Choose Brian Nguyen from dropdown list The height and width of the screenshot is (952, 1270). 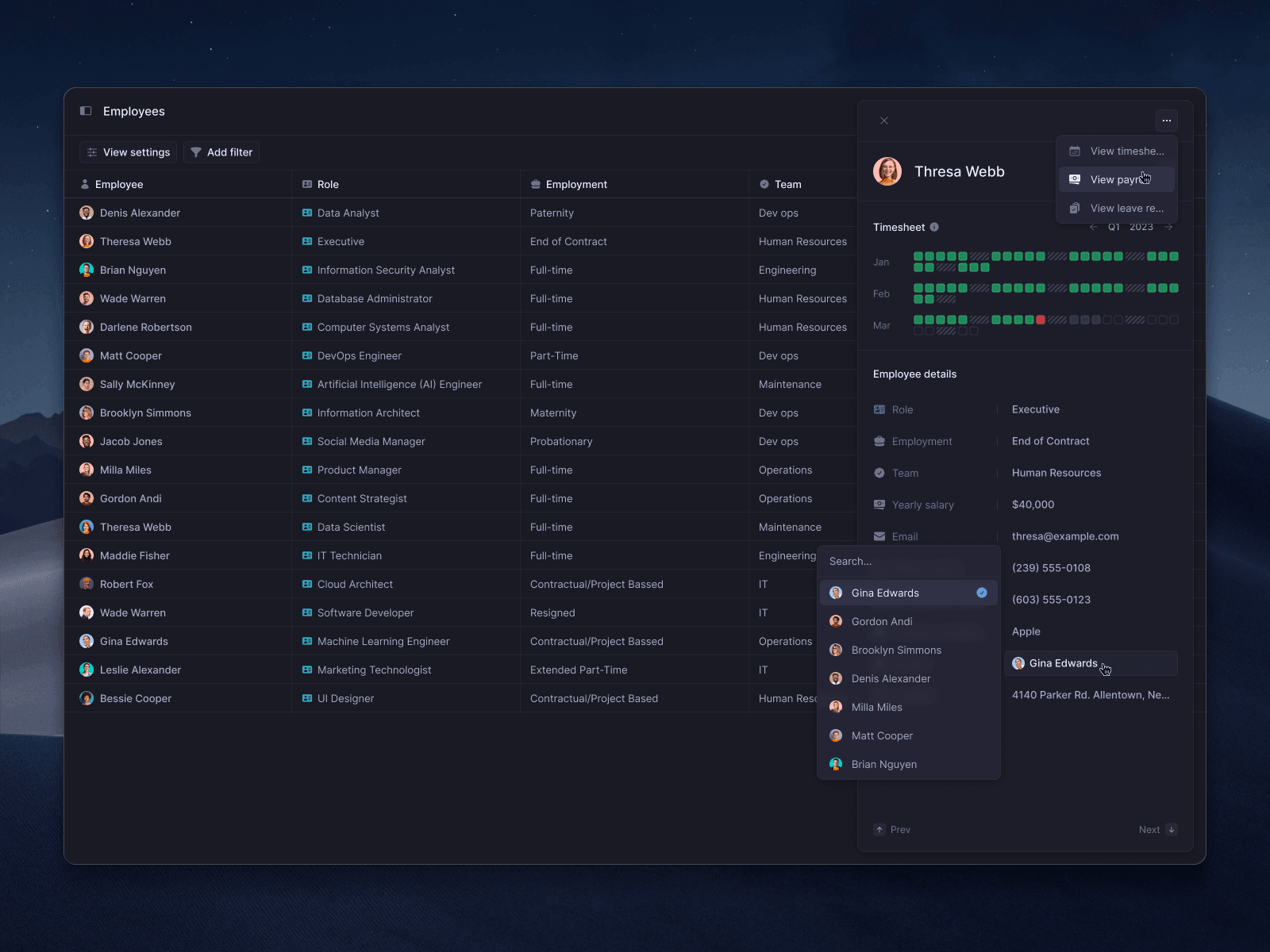909,764
